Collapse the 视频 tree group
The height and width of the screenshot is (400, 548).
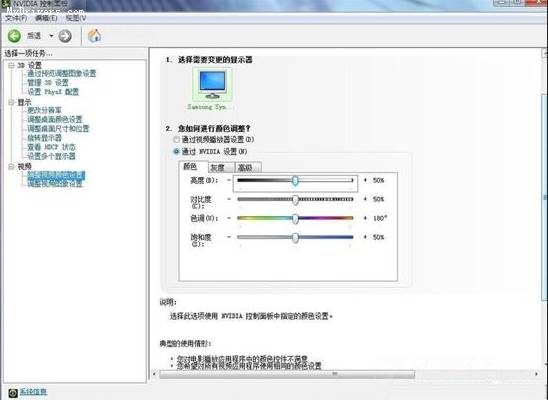tap(12, 167)
